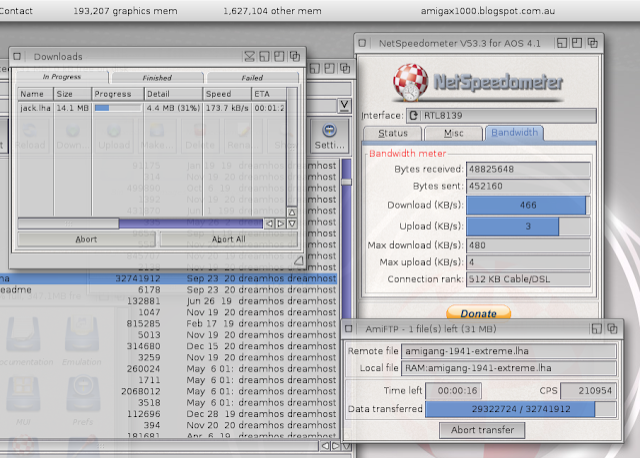Click the interface cycle gadget beside RTL8139
Screen dimensions: 640x458
click(413, 116)
